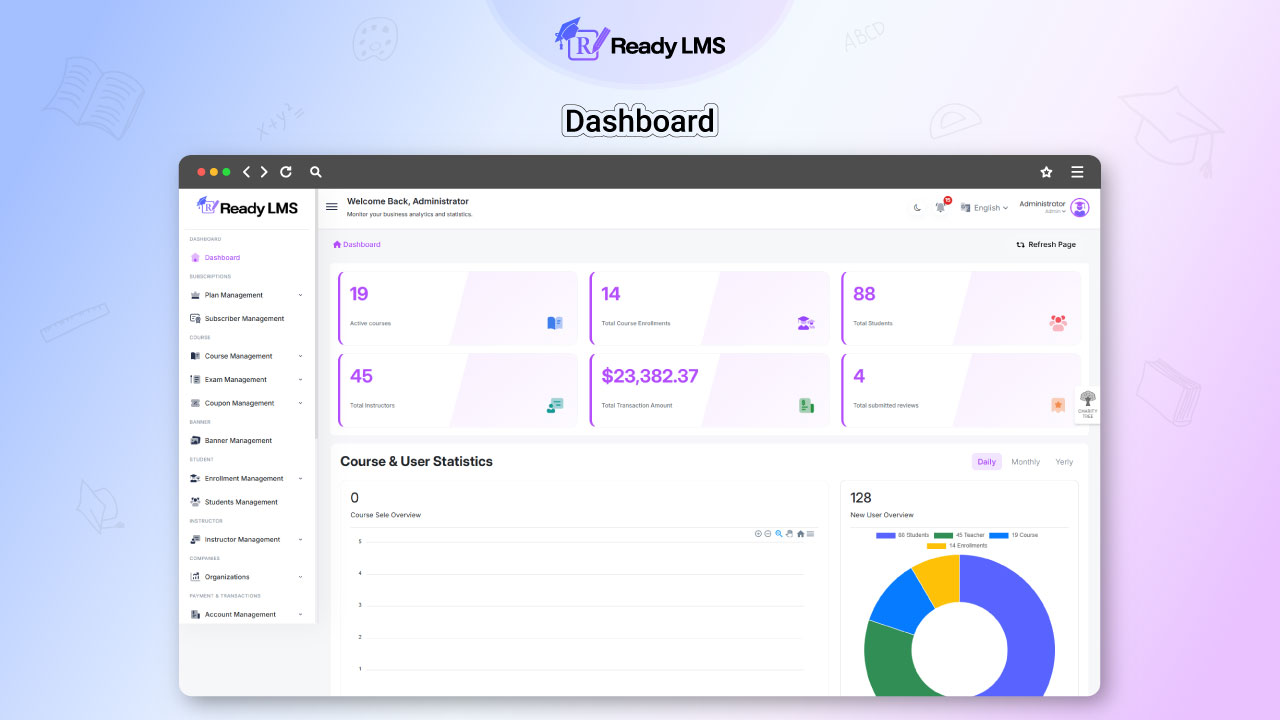This screenshot has height=720, width=1280.
Task: Click the Active courses book icon
Action: coord(555,323)
